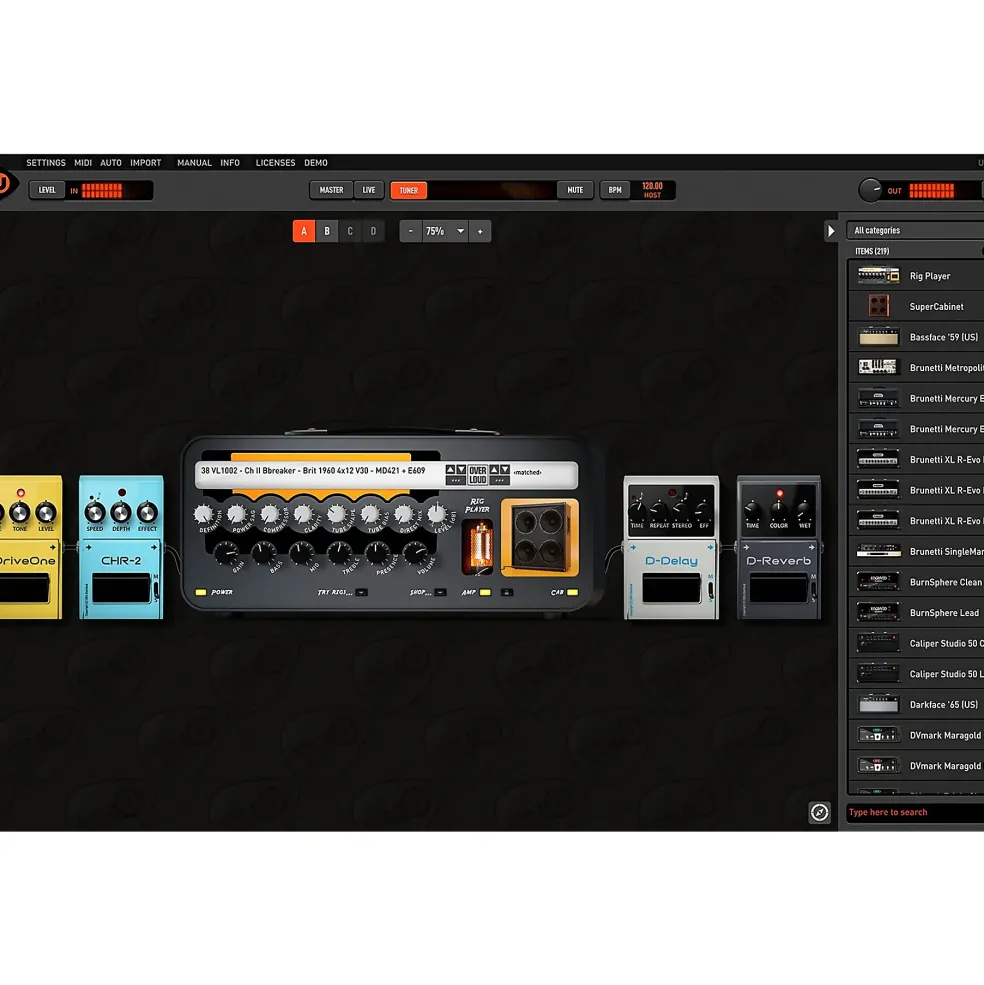This screenshot has height=985, width=984.
Task: Click previous amp arrow left of Overloud logo
Action: [x=450, y=470]
